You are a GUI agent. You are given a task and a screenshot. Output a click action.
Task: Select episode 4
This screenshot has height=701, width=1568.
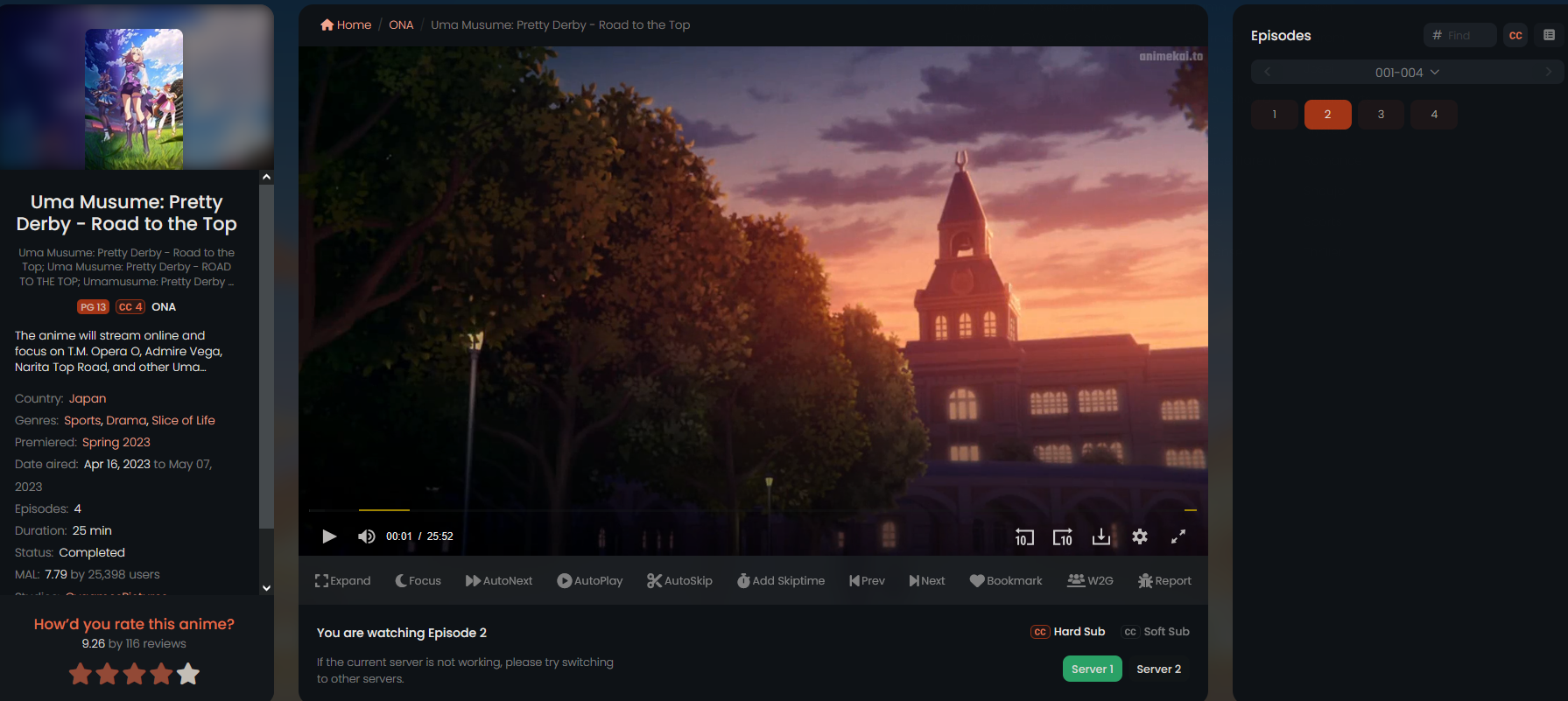coord(1434,115)
